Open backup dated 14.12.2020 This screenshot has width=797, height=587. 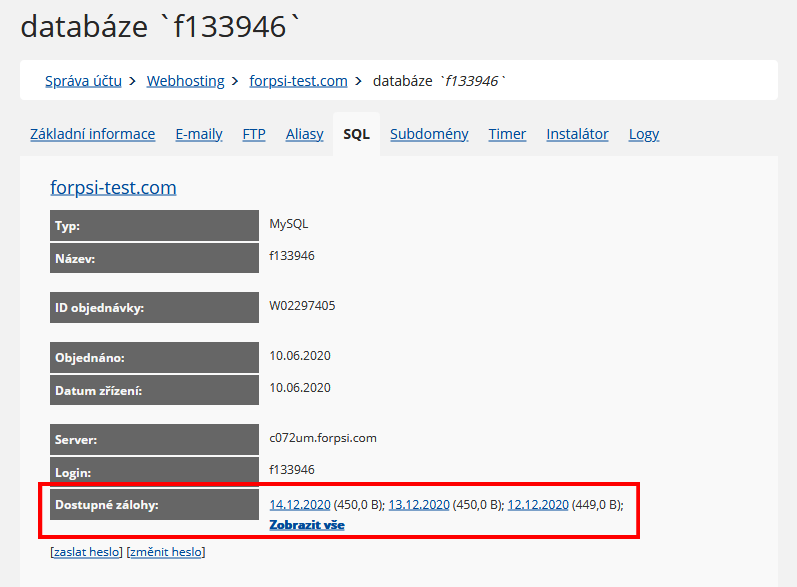[x=300, y=505]
